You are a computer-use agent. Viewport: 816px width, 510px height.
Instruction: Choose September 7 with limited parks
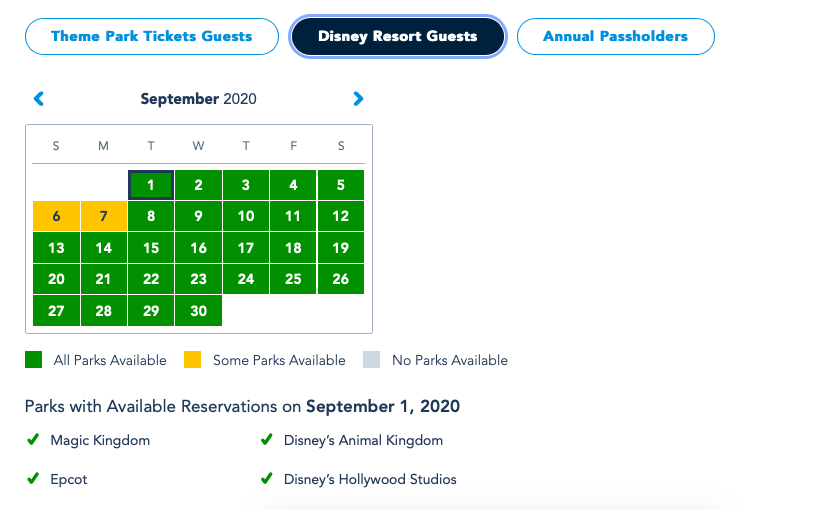pyautogui.click(x=103, y=216)
